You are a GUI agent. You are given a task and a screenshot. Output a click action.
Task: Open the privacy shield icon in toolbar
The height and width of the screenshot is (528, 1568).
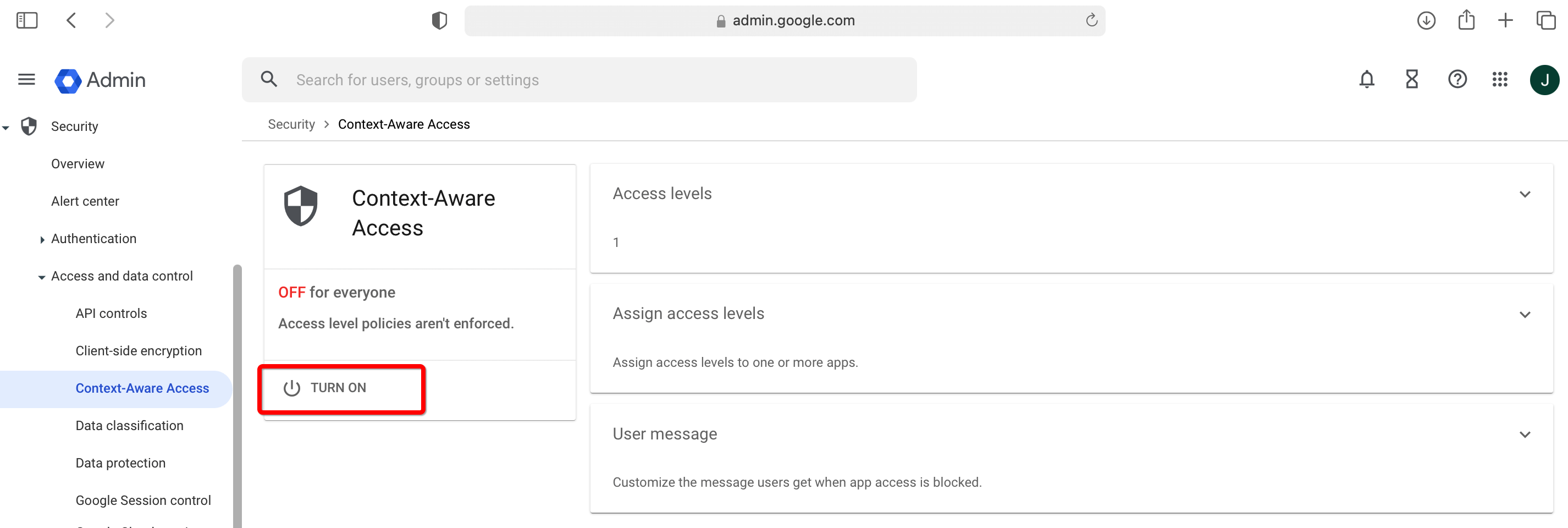[x=439, y=21]
